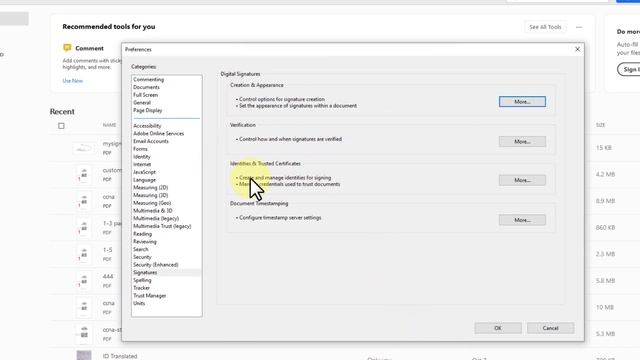Click the Sign In button in background

(x=629, y=69)
